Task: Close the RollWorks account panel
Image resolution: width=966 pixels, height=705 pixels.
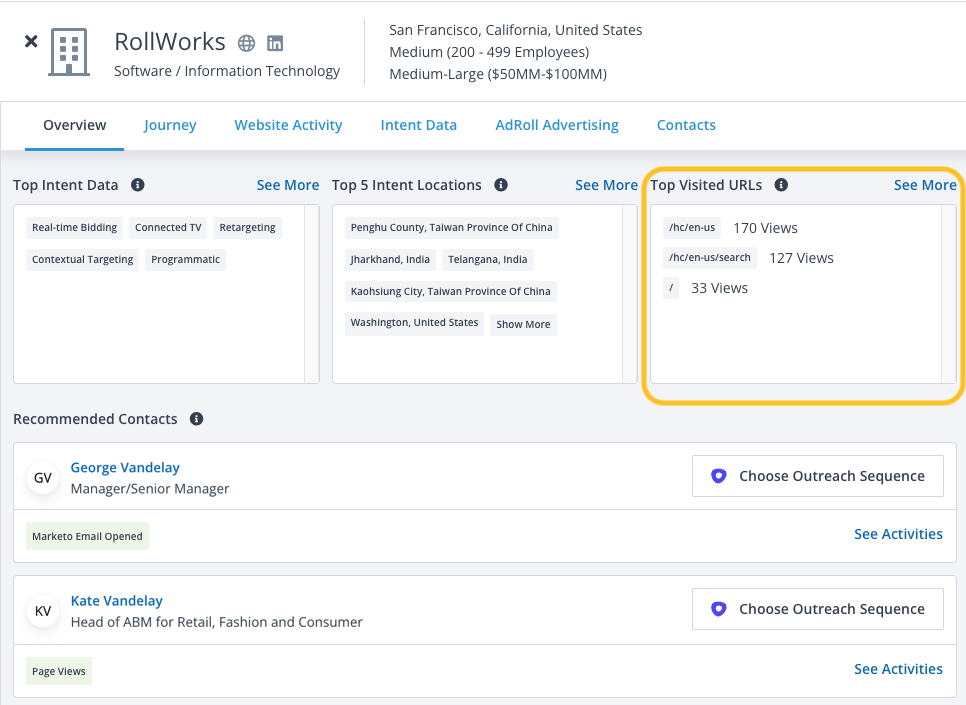Action: 31,42
